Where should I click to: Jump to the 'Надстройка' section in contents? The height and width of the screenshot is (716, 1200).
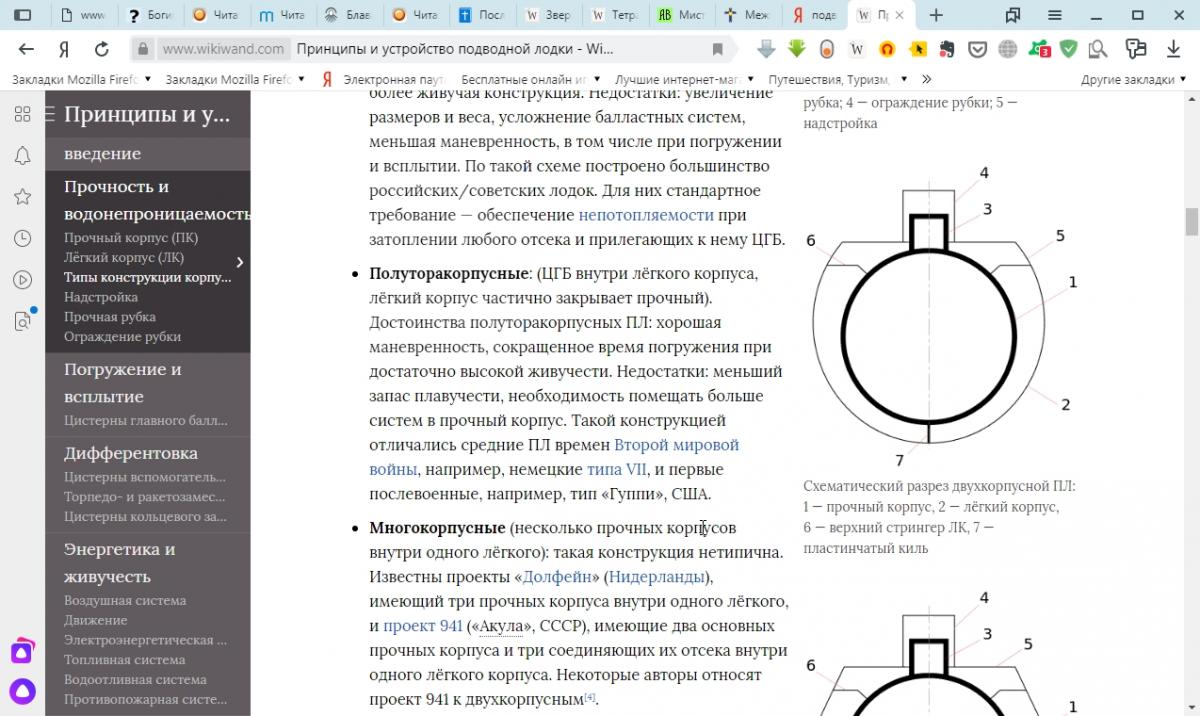click(101, 297)
